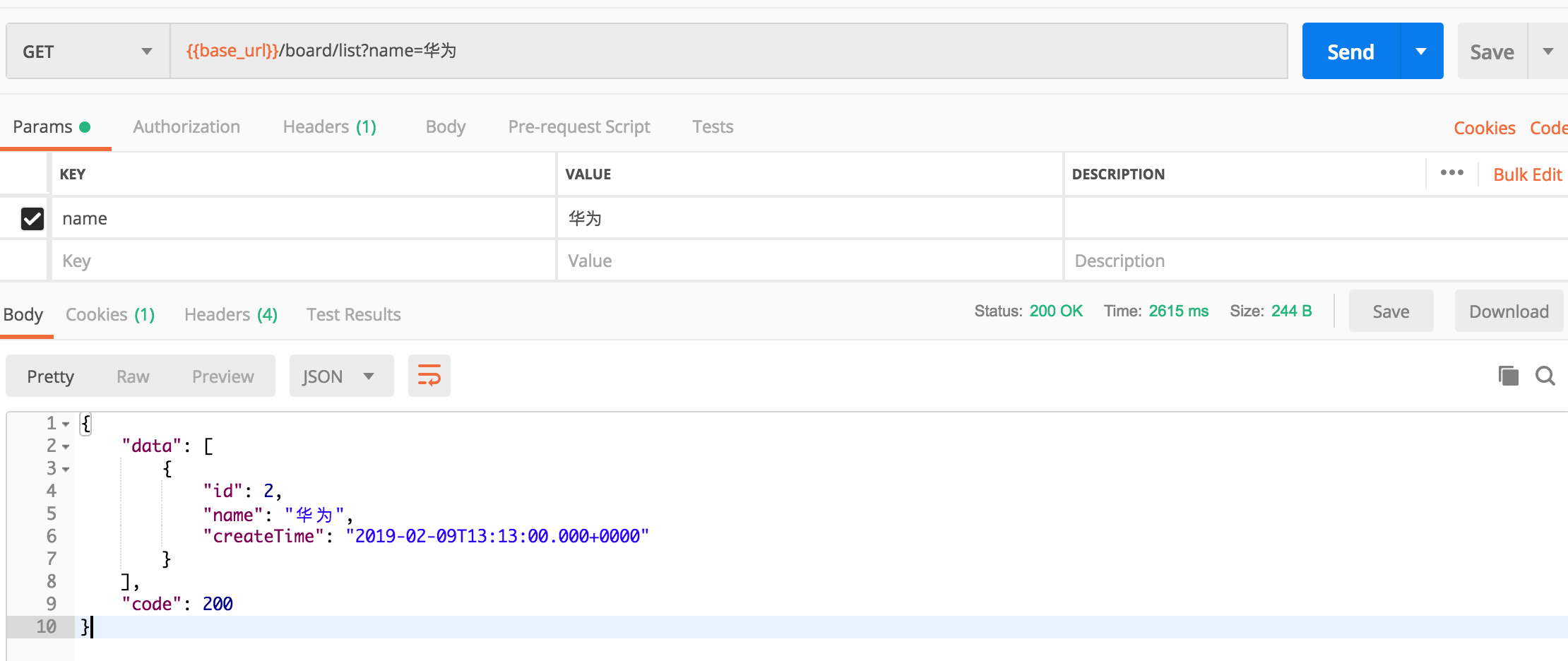1568x661 pixels.
Task: Expand the Send button dropdown arrow
Action: tap(1421, 51)
